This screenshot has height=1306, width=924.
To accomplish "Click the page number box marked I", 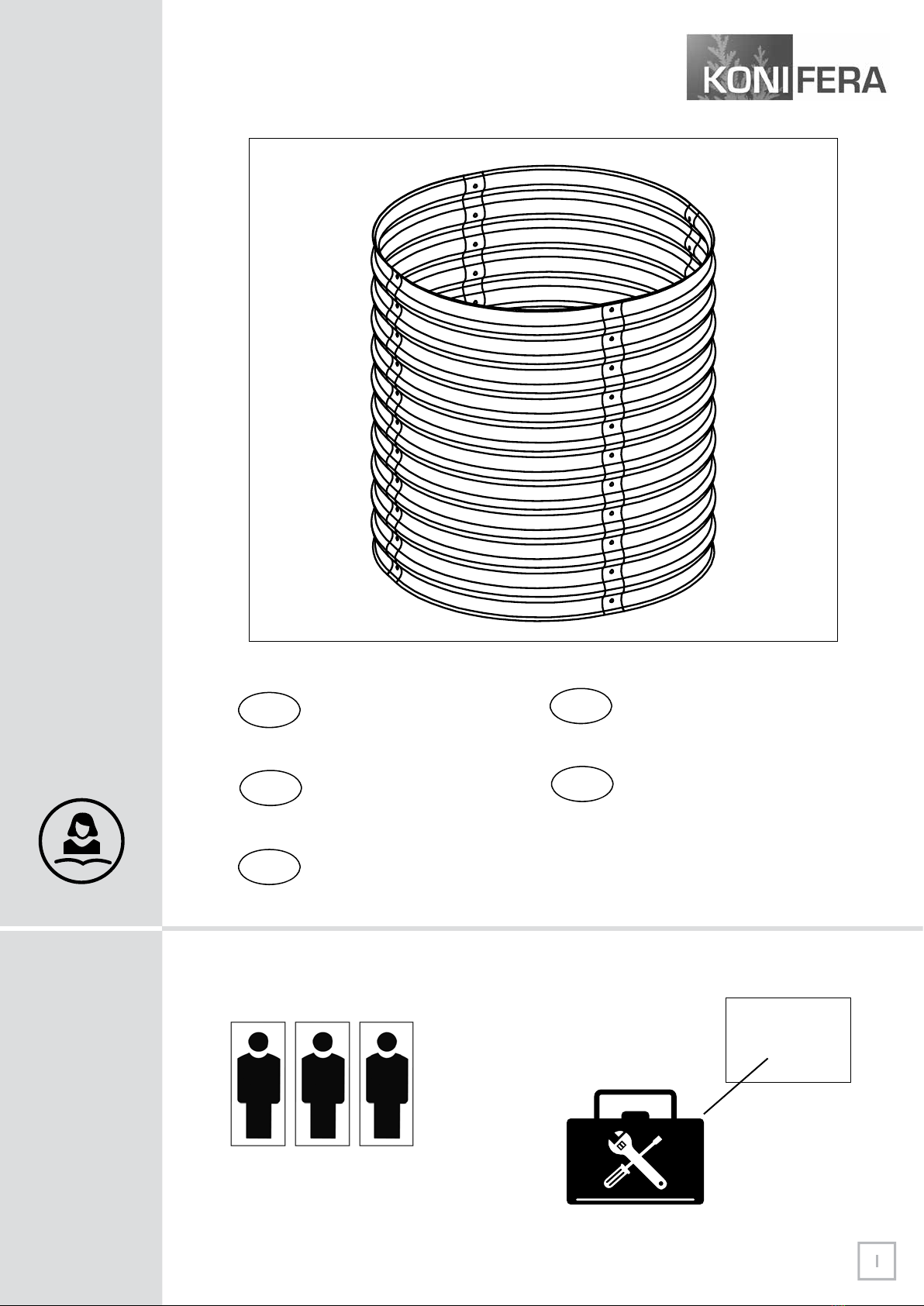I will coord(877,1261).
